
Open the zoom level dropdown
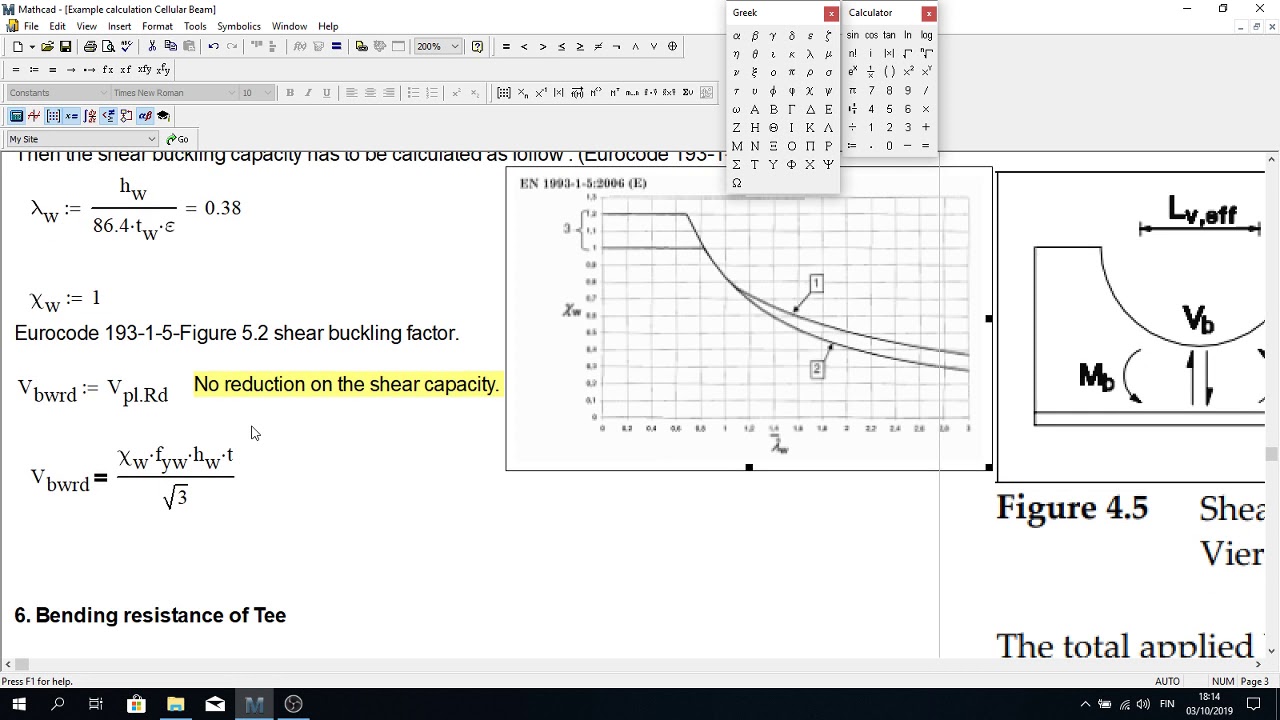click(x=455, y=46)
